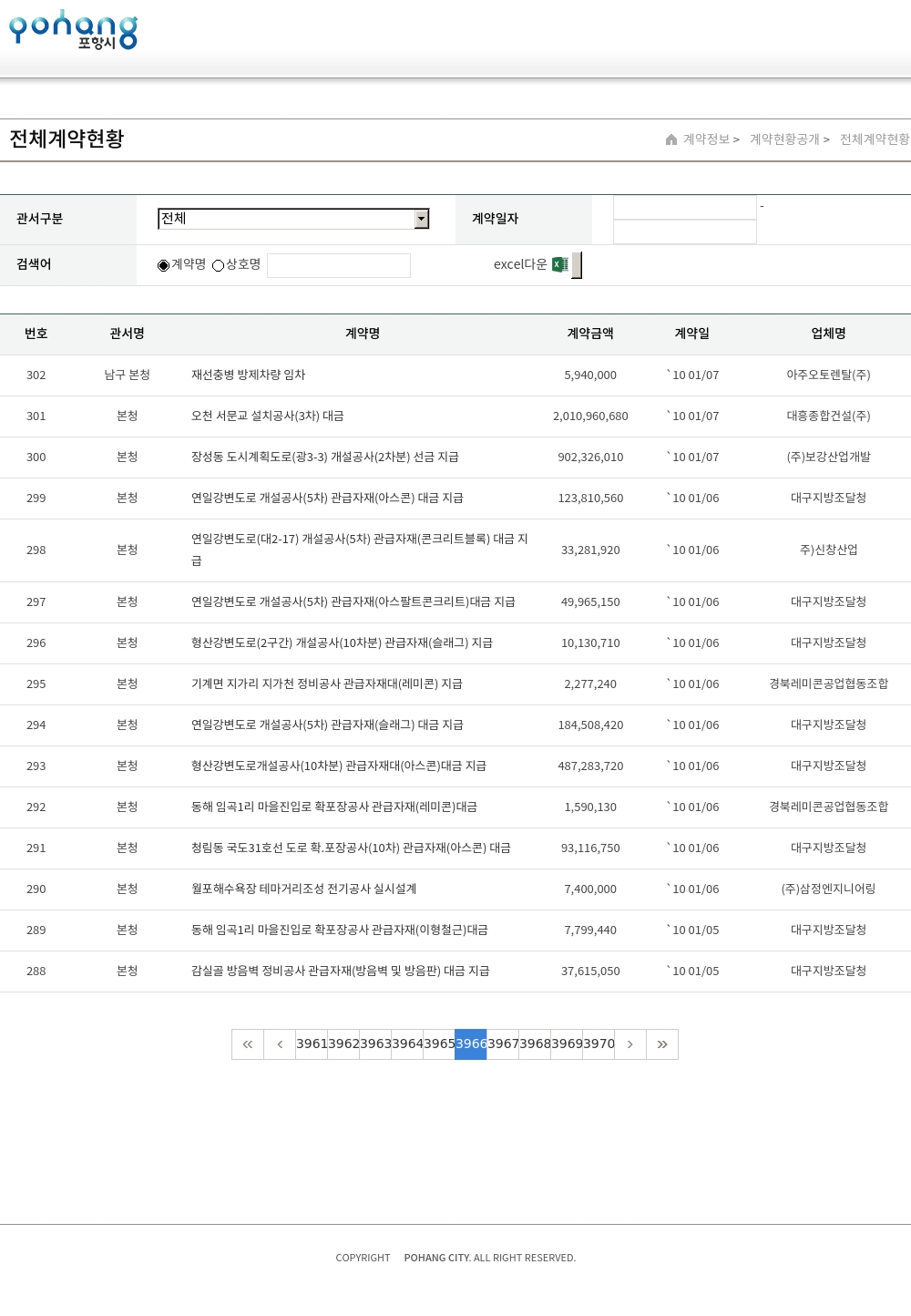The height and width of the screenshot is (1316, 911).
Task: Click contract '재선충병 방제차량 임차'
Action: (x=248, y=375)
